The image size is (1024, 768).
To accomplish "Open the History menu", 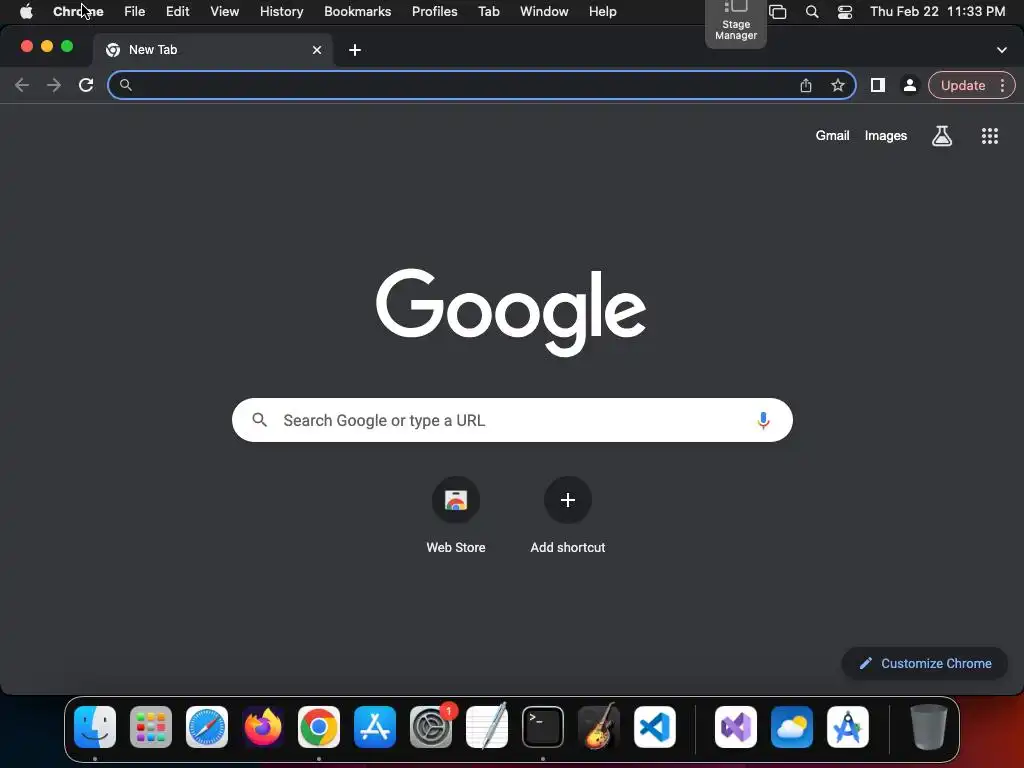I will point(281,12).
